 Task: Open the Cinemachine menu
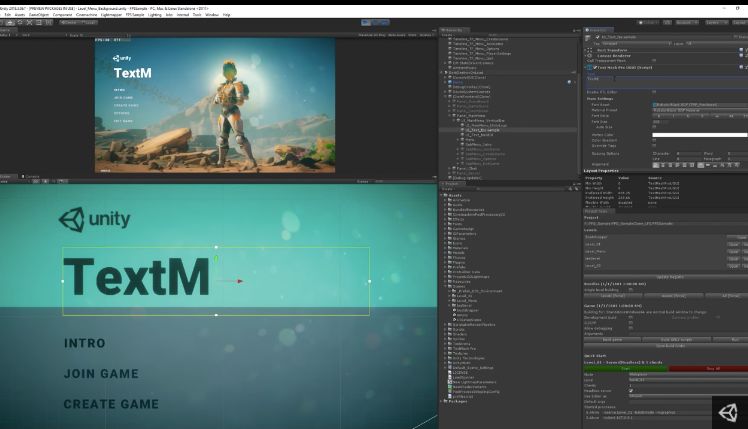86,15
